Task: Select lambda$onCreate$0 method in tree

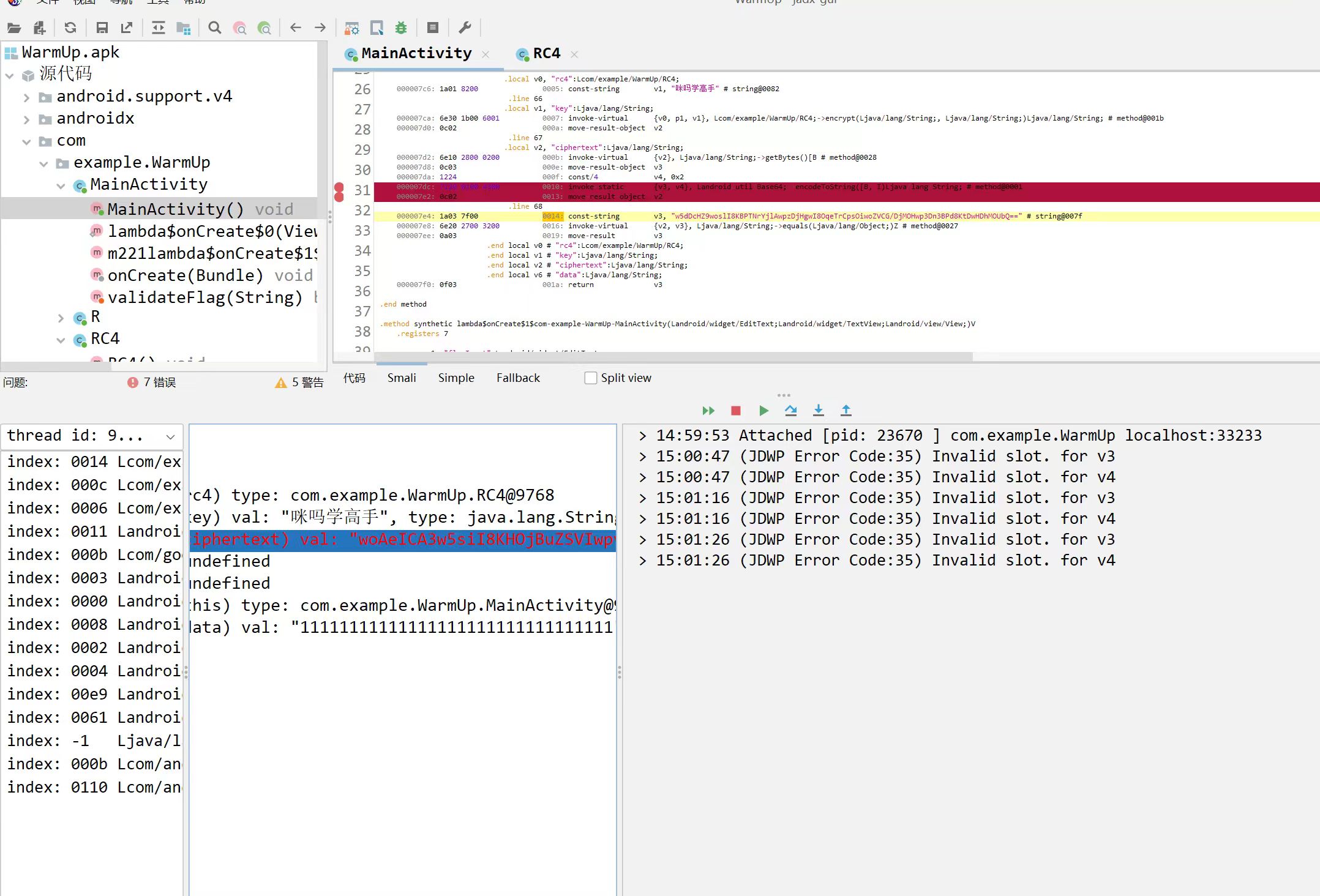Action: coord(204,231)
